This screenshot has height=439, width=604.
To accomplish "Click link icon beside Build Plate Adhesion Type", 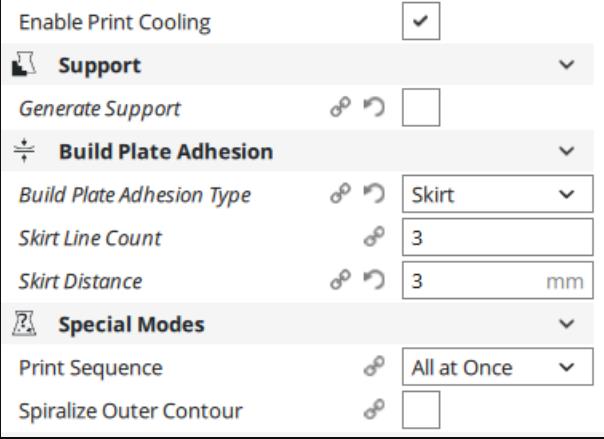I will coord(341,193).
